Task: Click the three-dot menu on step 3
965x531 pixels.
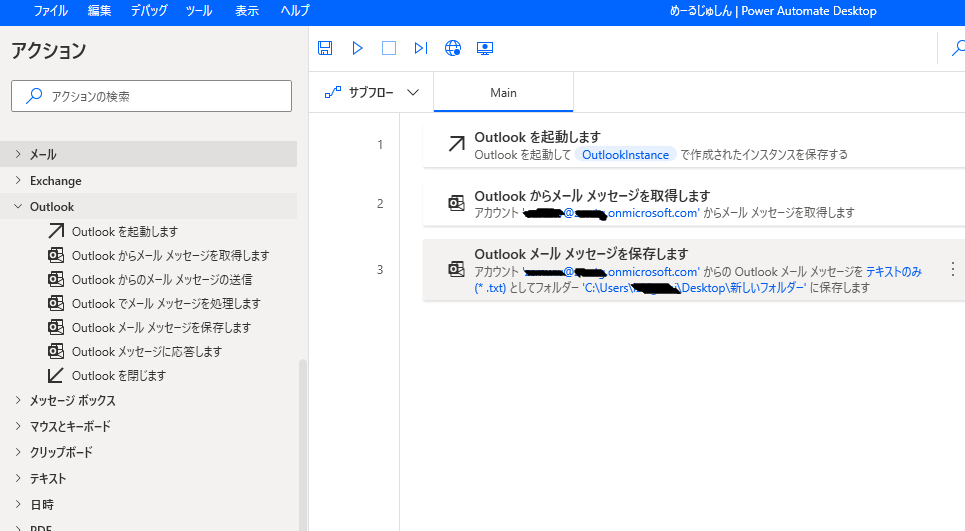Action: [x=952, y=269]
